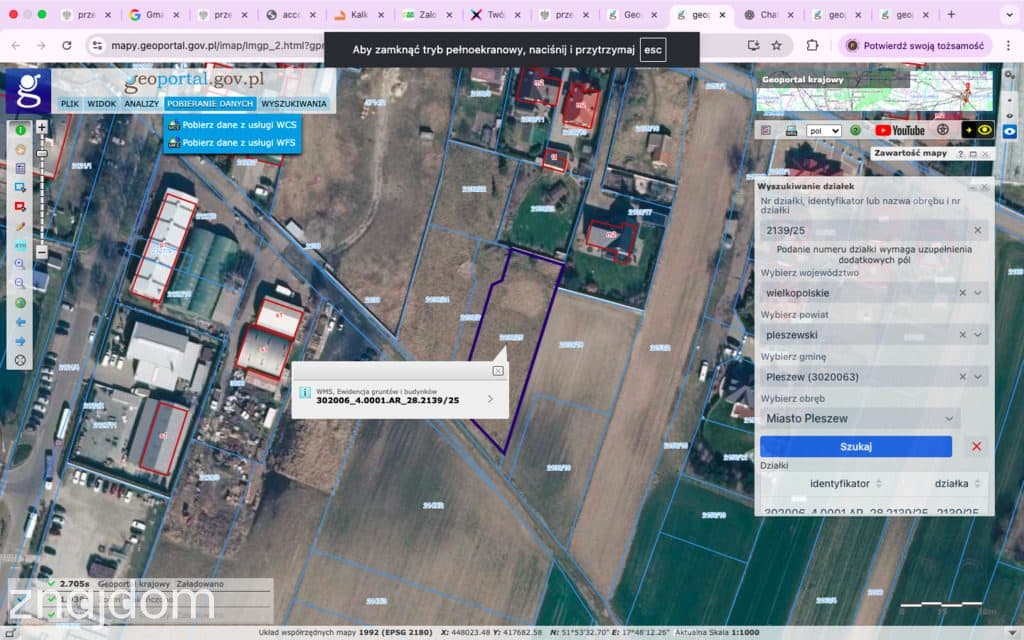This screenshot has width=1024, height=640.
Task: Open the WIDOK menu
Action: point(102,104)
